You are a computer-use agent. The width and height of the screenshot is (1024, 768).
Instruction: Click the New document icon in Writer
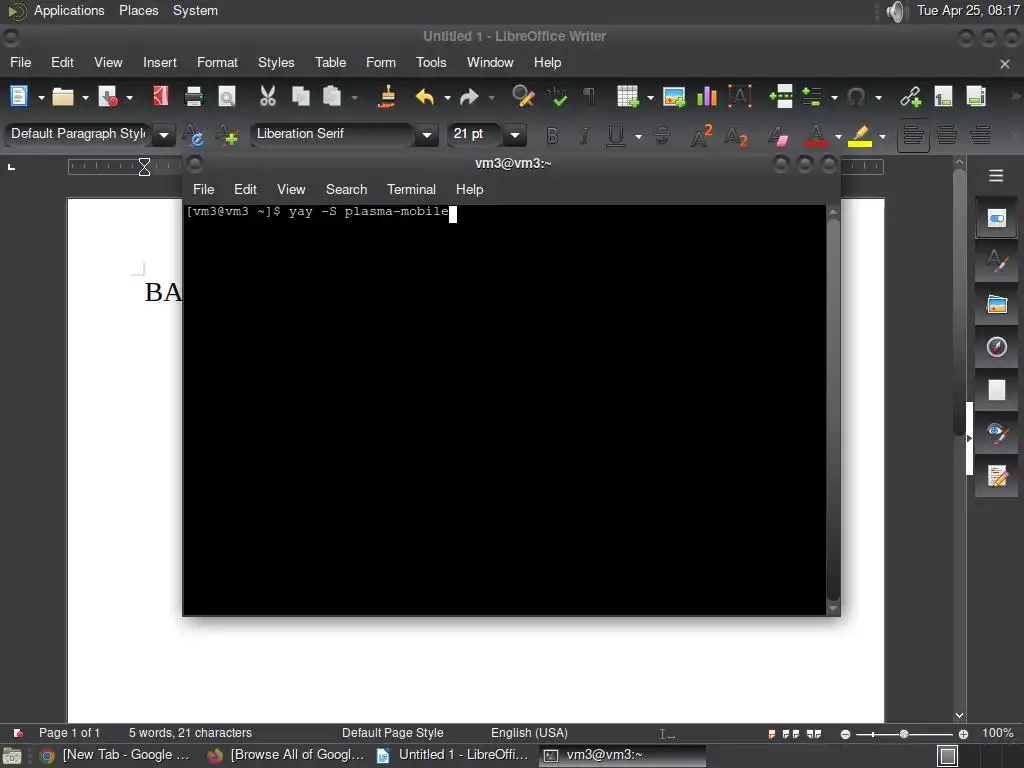pos(18,97)
